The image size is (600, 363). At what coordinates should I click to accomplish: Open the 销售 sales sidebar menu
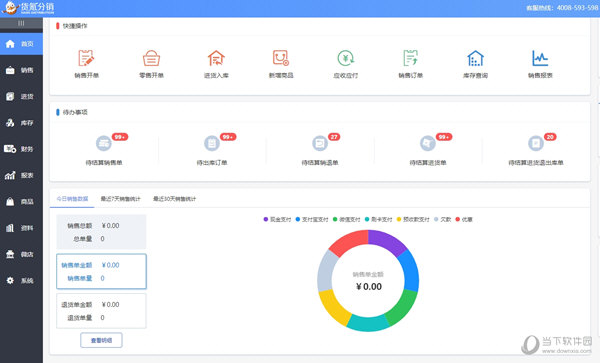21,70
